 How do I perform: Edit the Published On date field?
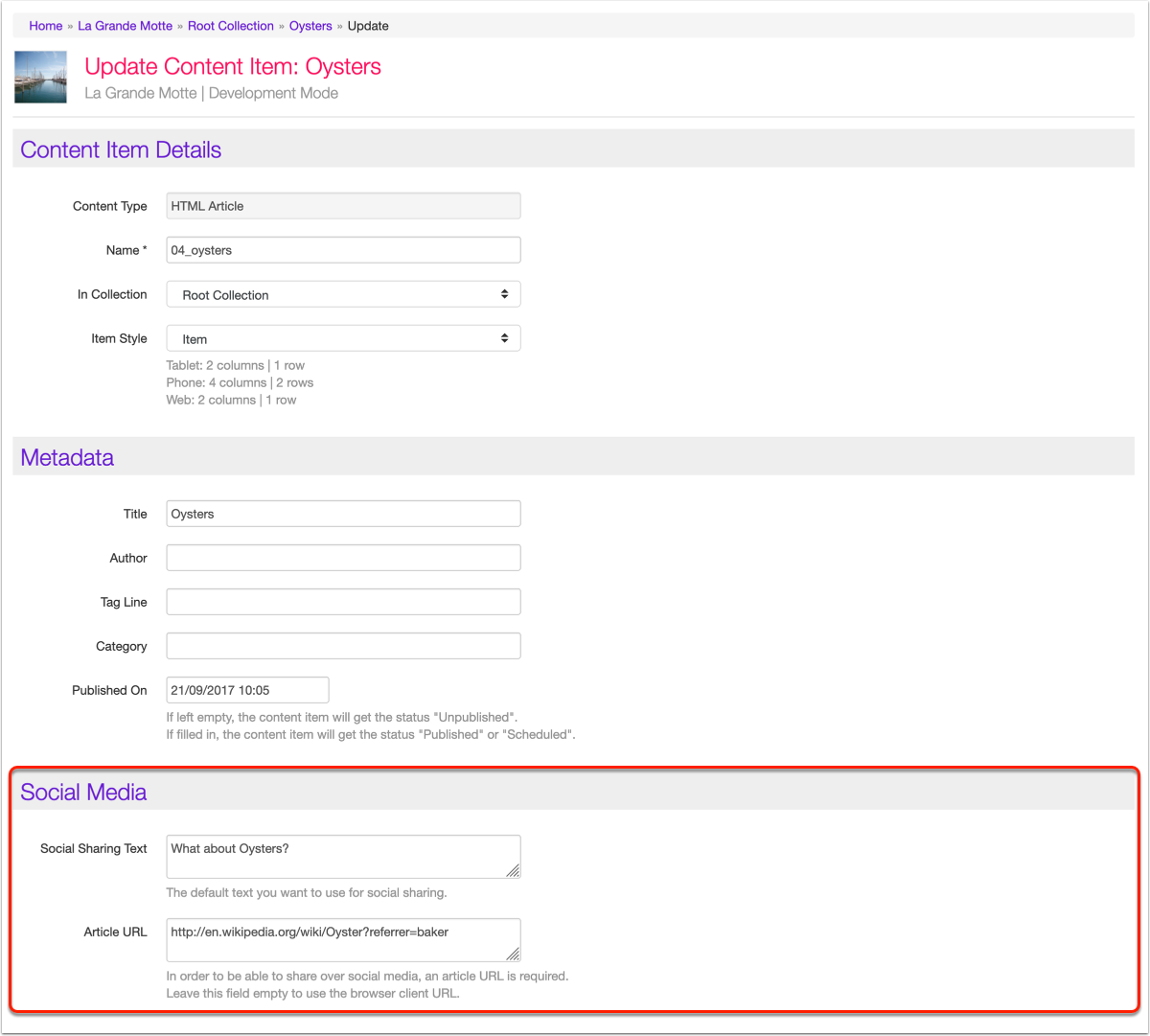(x=247, y=690)
